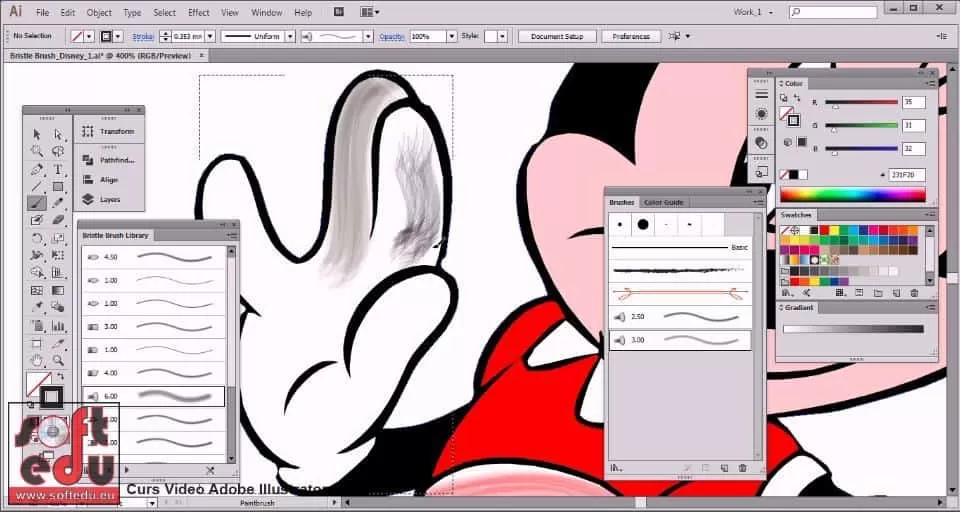Open the Uniform width profile dropdown
Screen dimensions: 960x512
coord(290,36)
